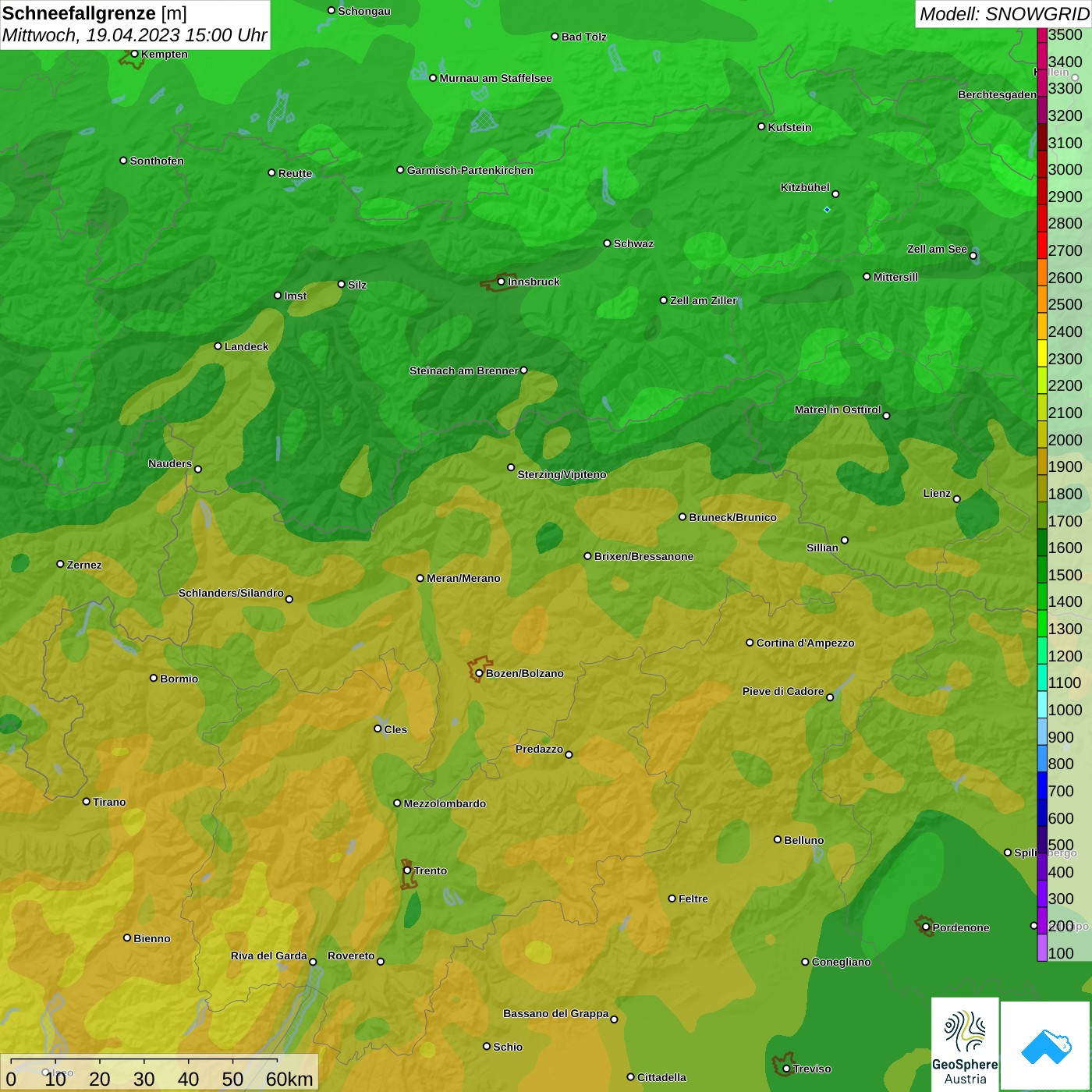Select the Belluno location dot
1092x1092 pixels.
[778, 839]
